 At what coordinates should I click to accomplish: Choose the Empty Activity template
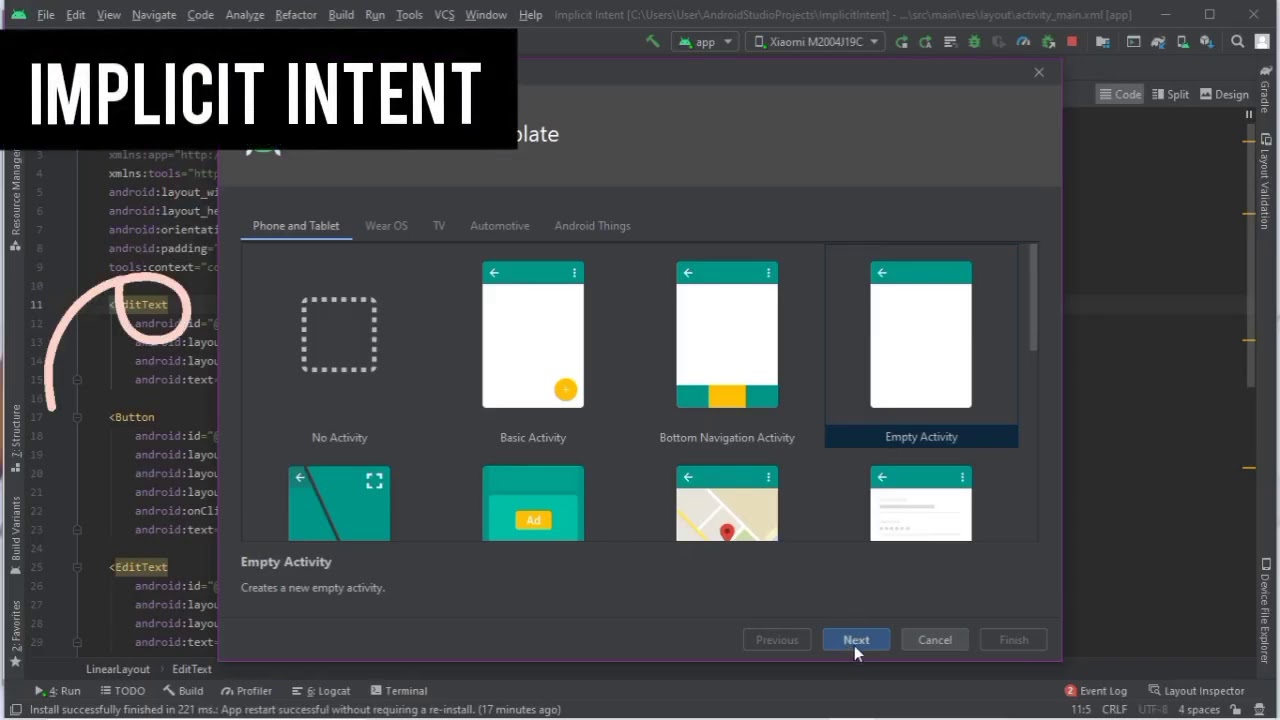tap(921, 346)
